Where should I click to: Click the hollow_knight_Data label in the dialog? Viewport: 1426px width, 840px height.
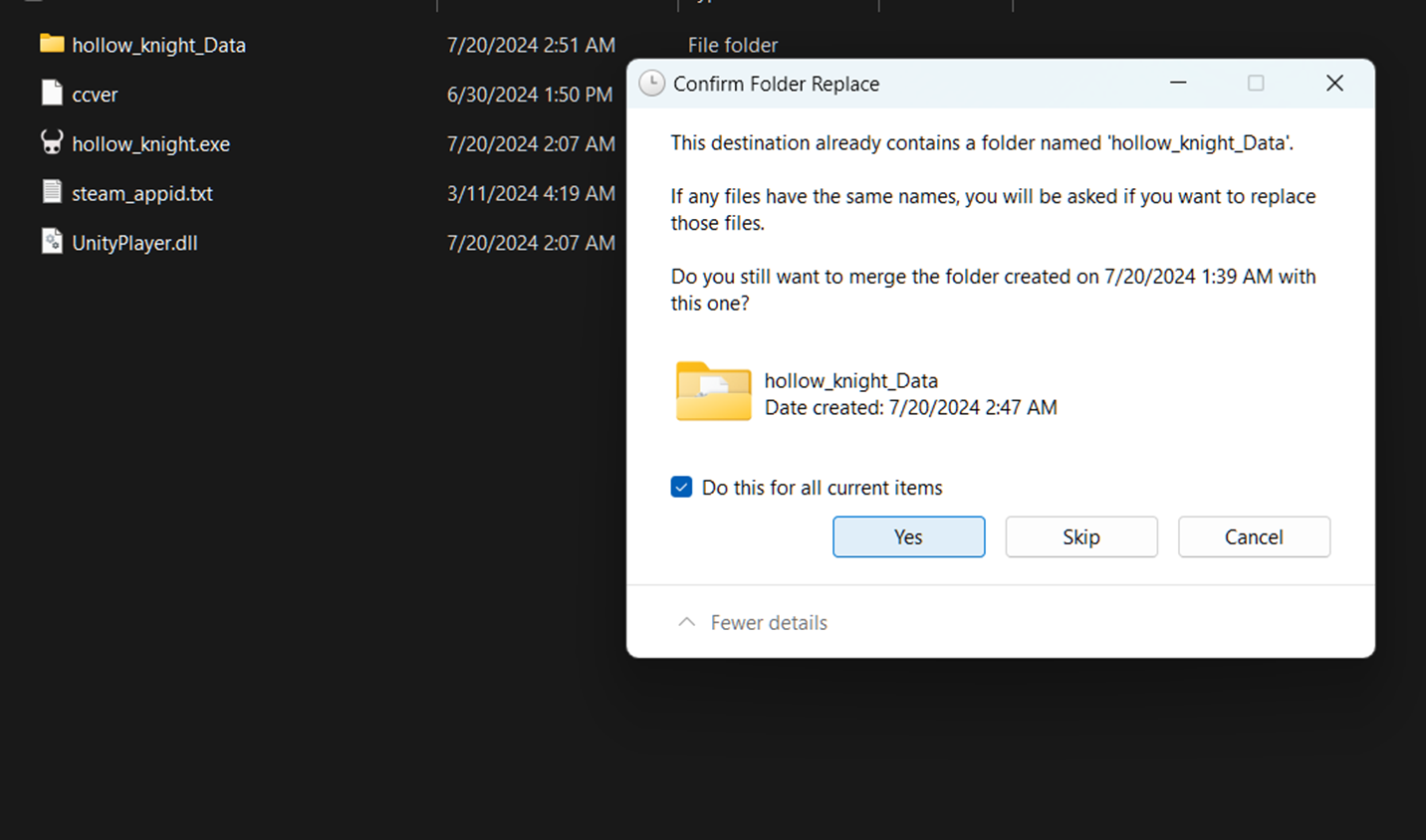[851, 380]
